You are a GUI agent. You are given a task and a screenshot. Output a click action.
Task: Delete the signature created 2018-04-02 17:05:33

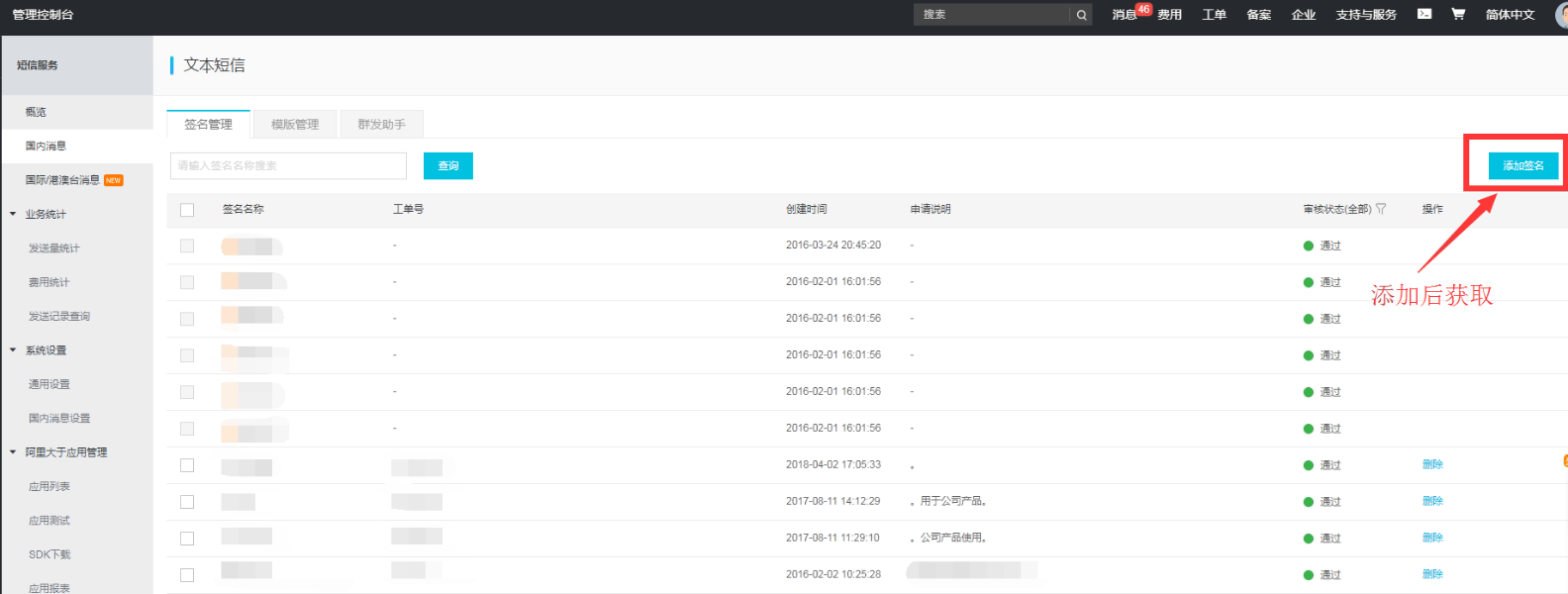click(1432, 464)
